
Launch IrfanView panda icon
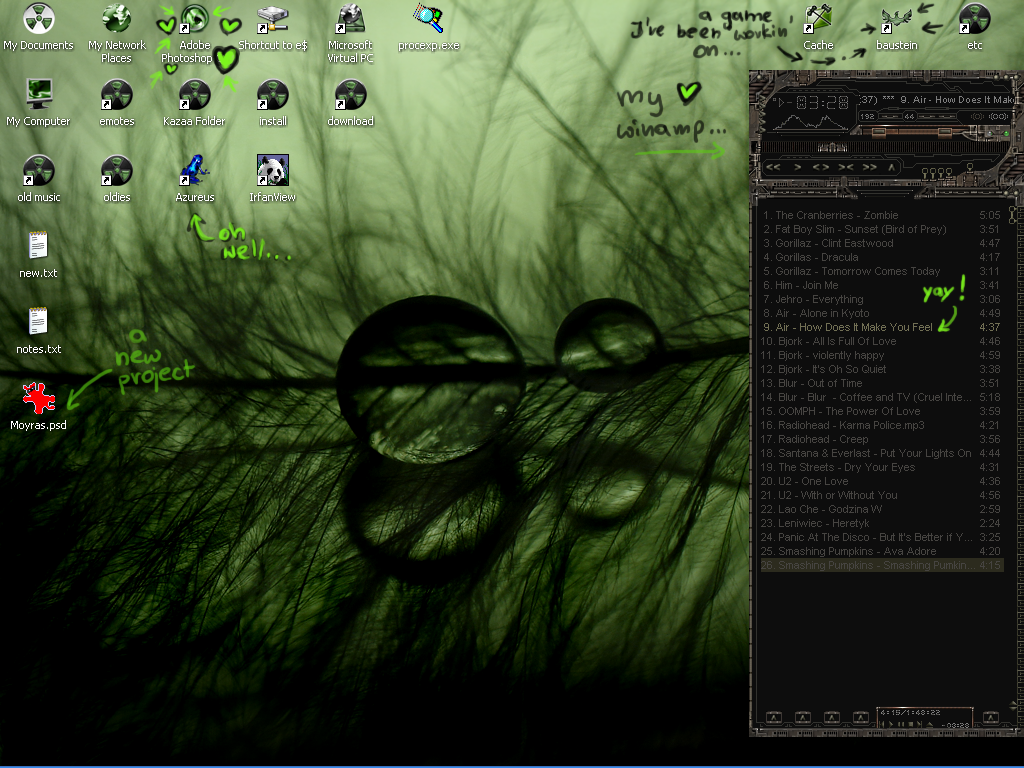click(272, 179)
